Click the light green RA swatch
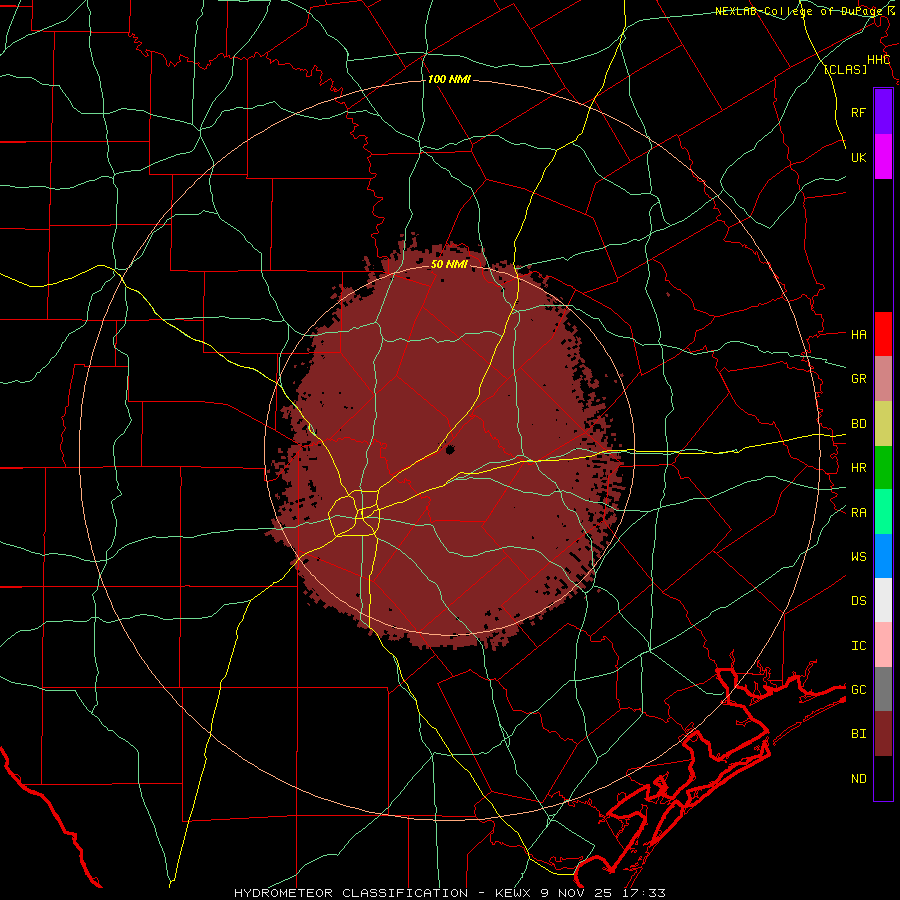Screen dimensions: 900x900 pos(883,512)
